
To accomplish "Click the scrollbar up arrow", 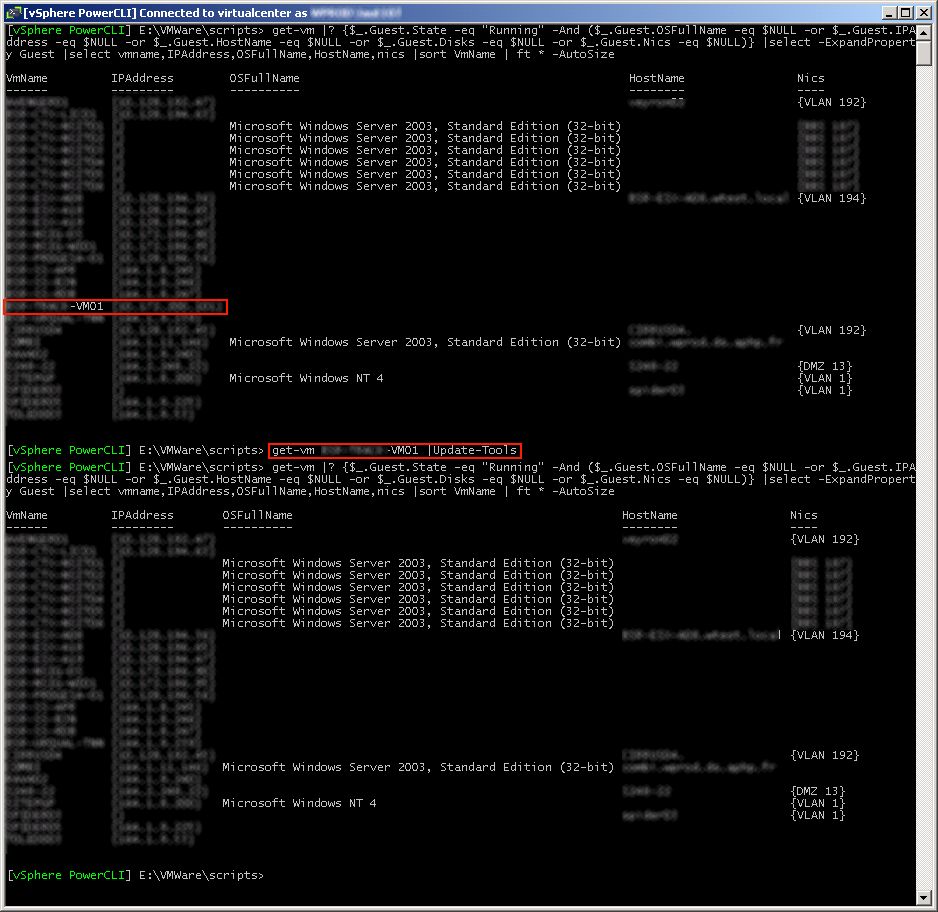I will click(x=924, y=32).
